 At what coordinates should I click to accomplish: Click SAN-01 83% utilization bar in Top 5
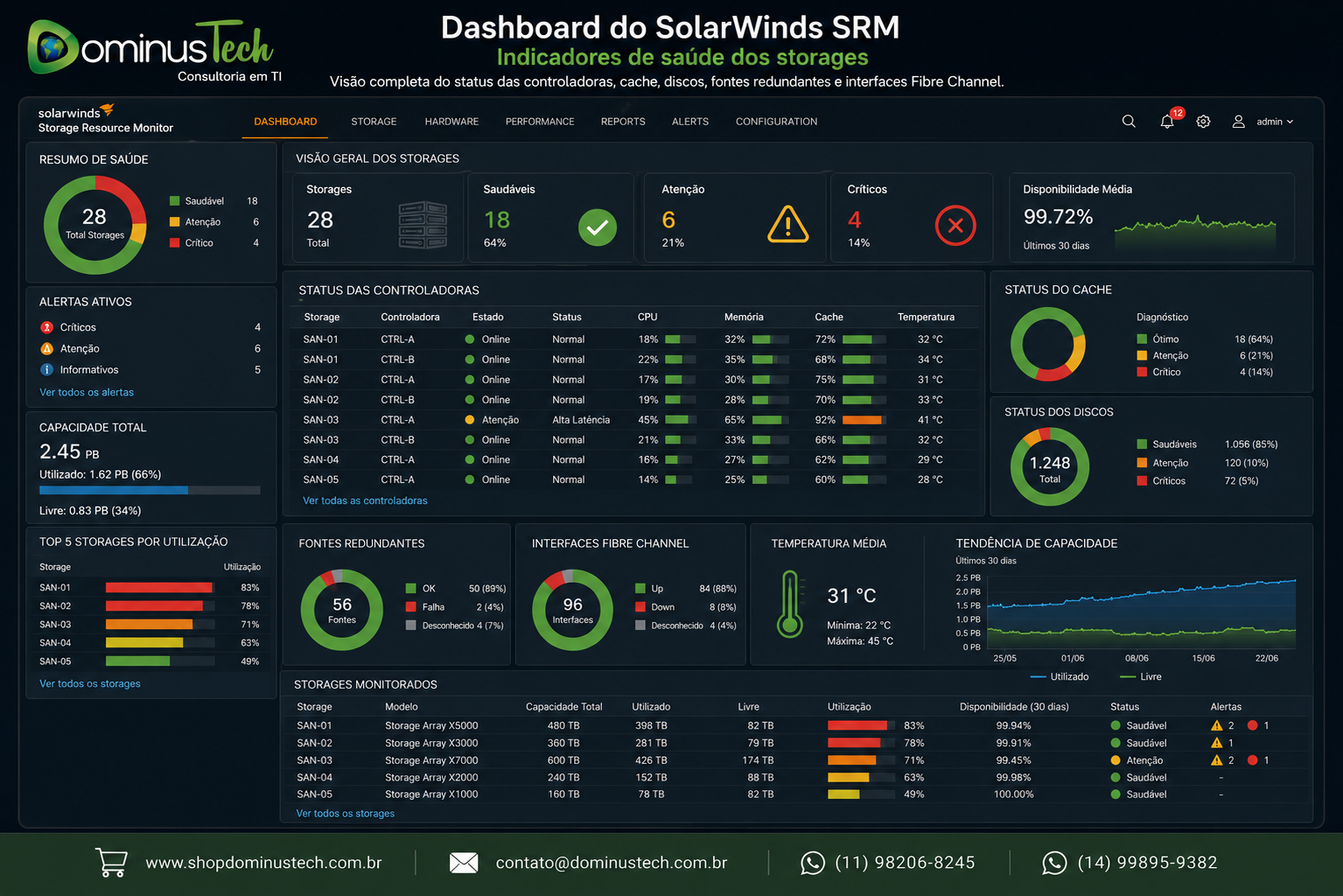click(160, 588)
